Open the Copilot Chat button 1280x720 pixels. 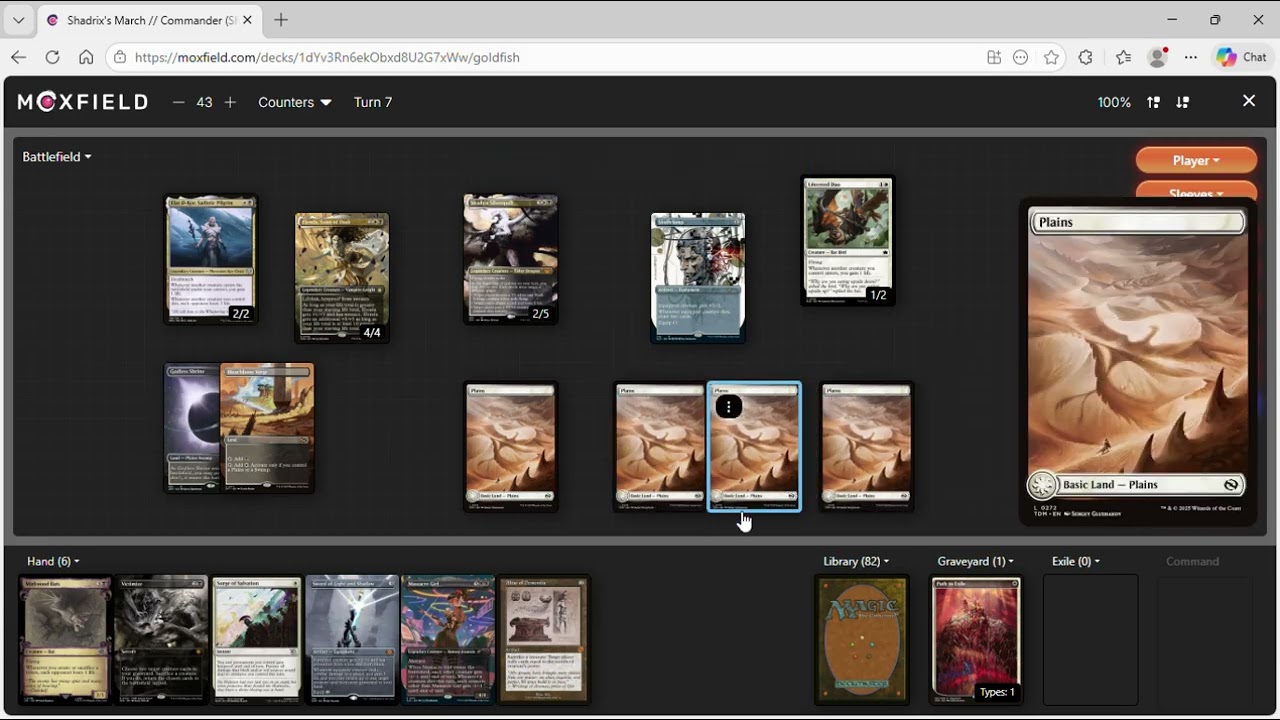click(1242, 57)
